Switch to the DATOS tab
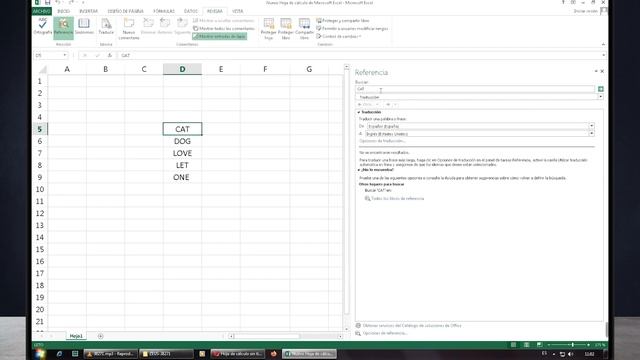640x360 pixels. coord(191,11)
